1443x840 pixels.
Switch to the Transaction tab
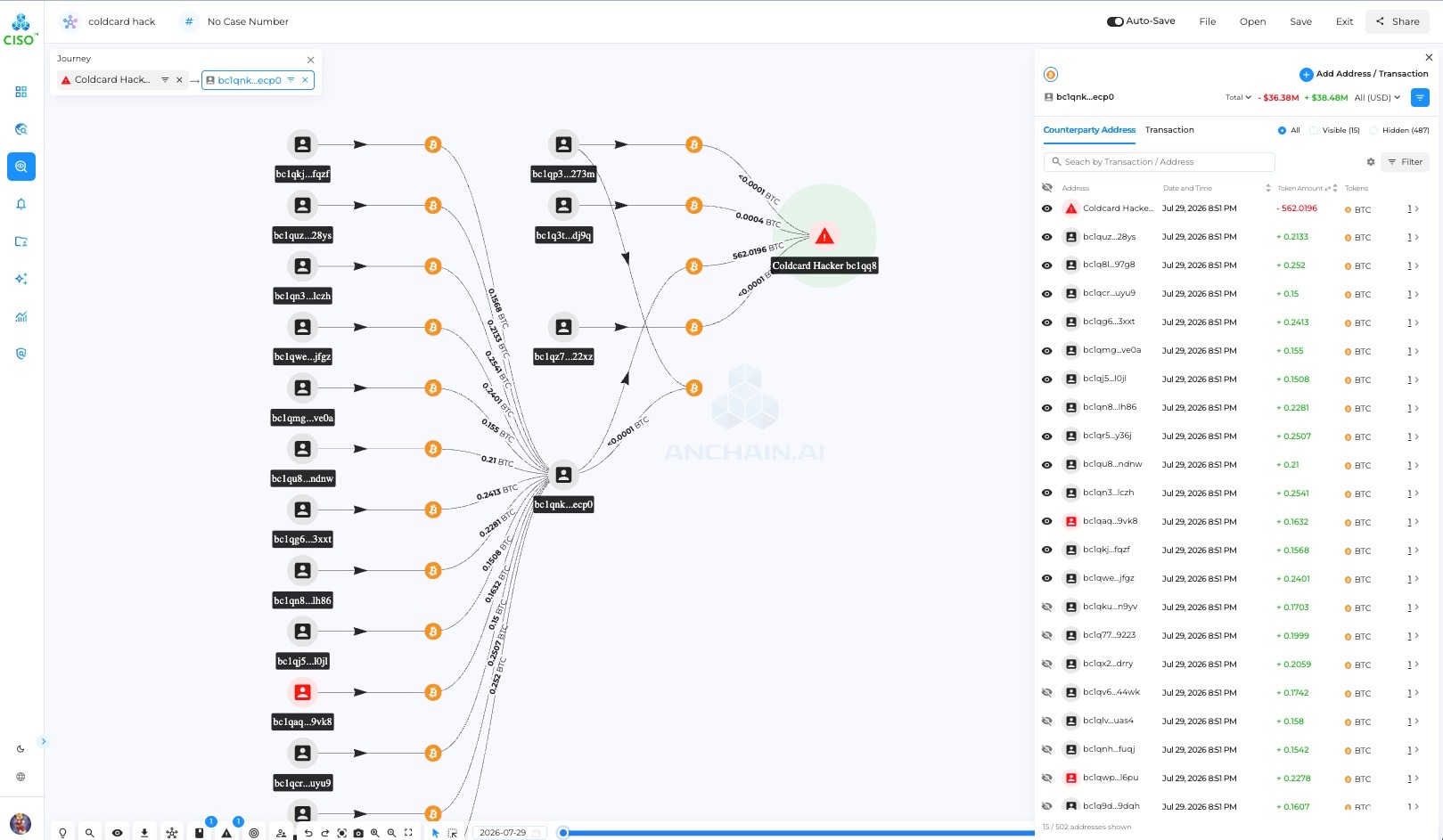1169,130
